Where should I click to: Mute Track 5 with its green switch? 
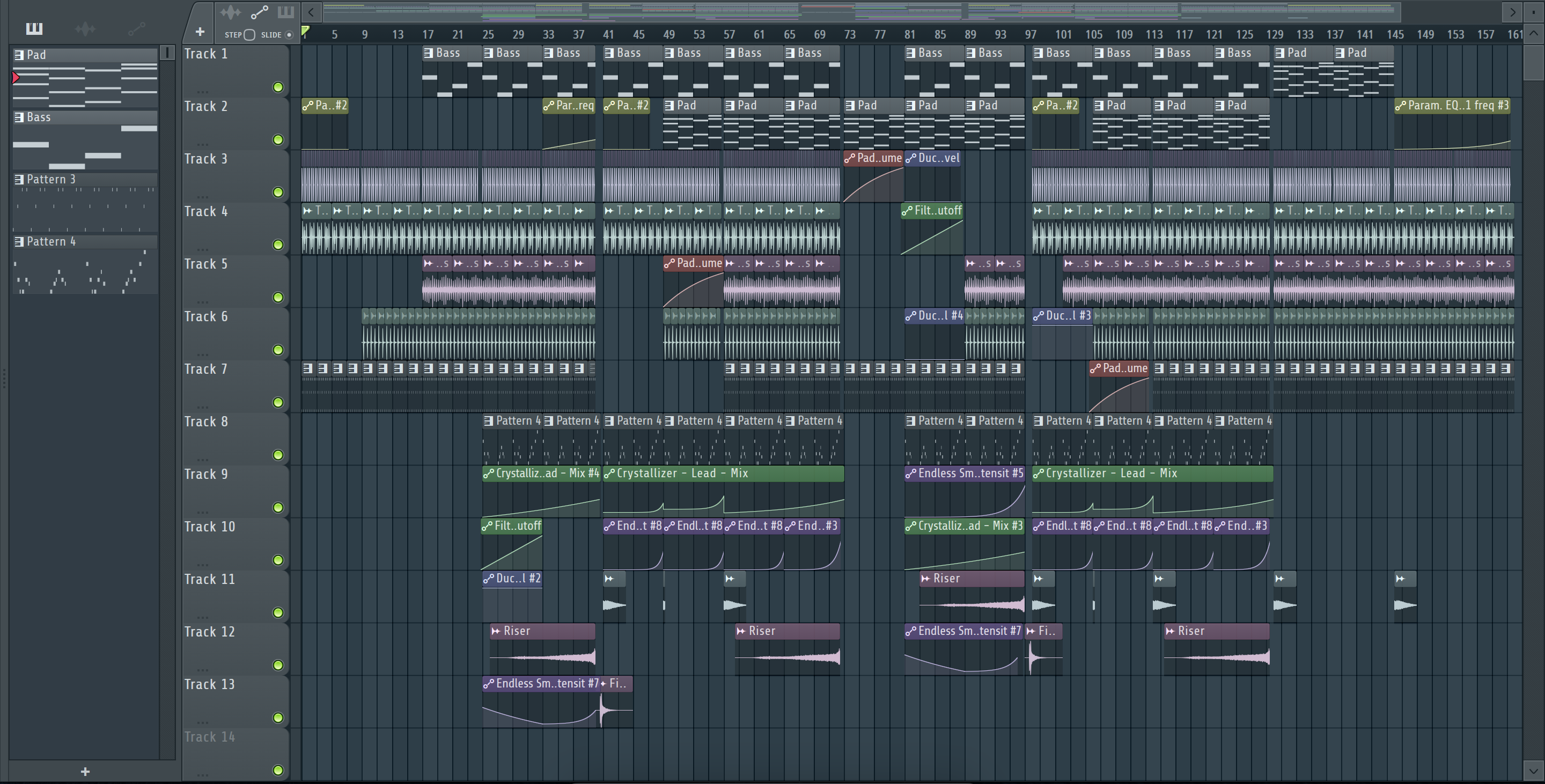(278, 297)
